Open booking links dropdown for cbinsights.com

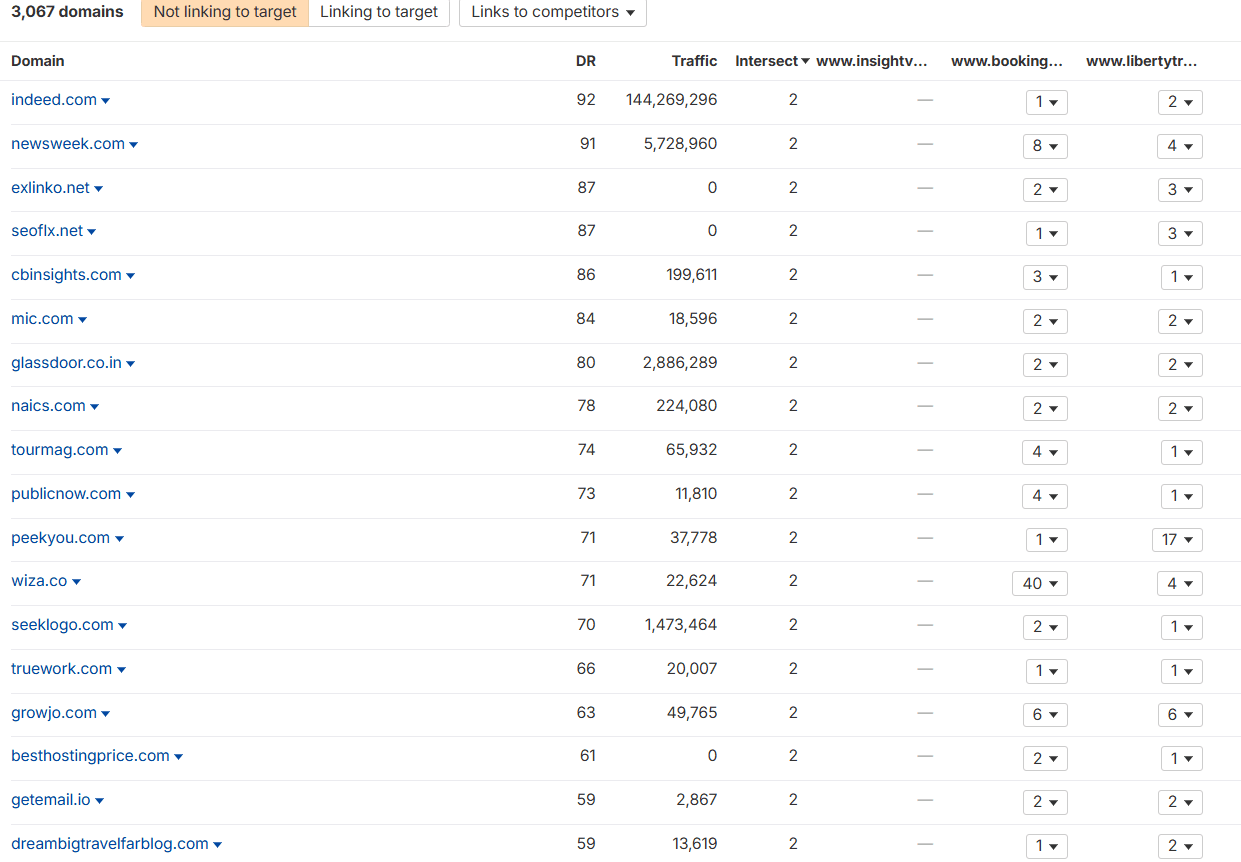pos(1045,277)
